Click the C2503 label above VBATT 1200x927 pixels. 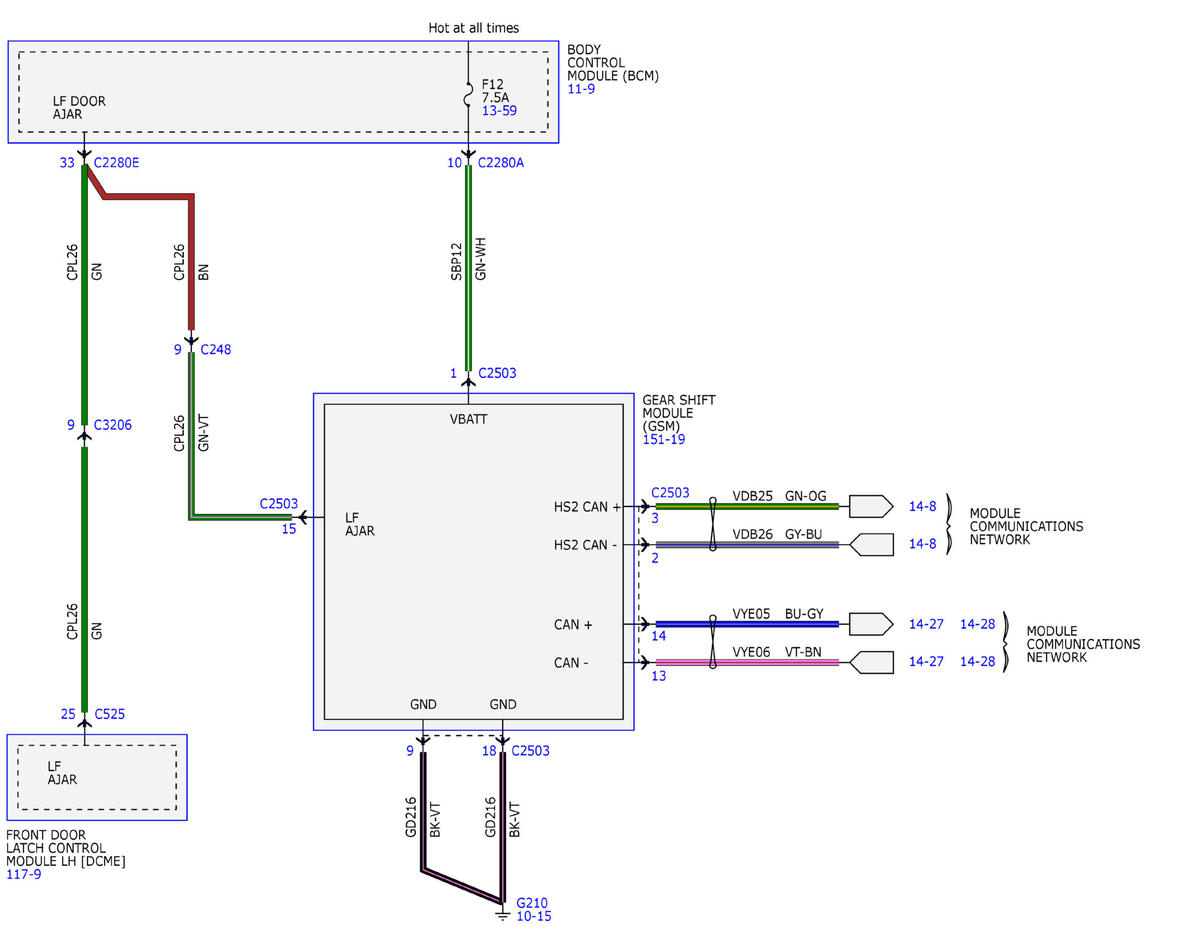497,373
